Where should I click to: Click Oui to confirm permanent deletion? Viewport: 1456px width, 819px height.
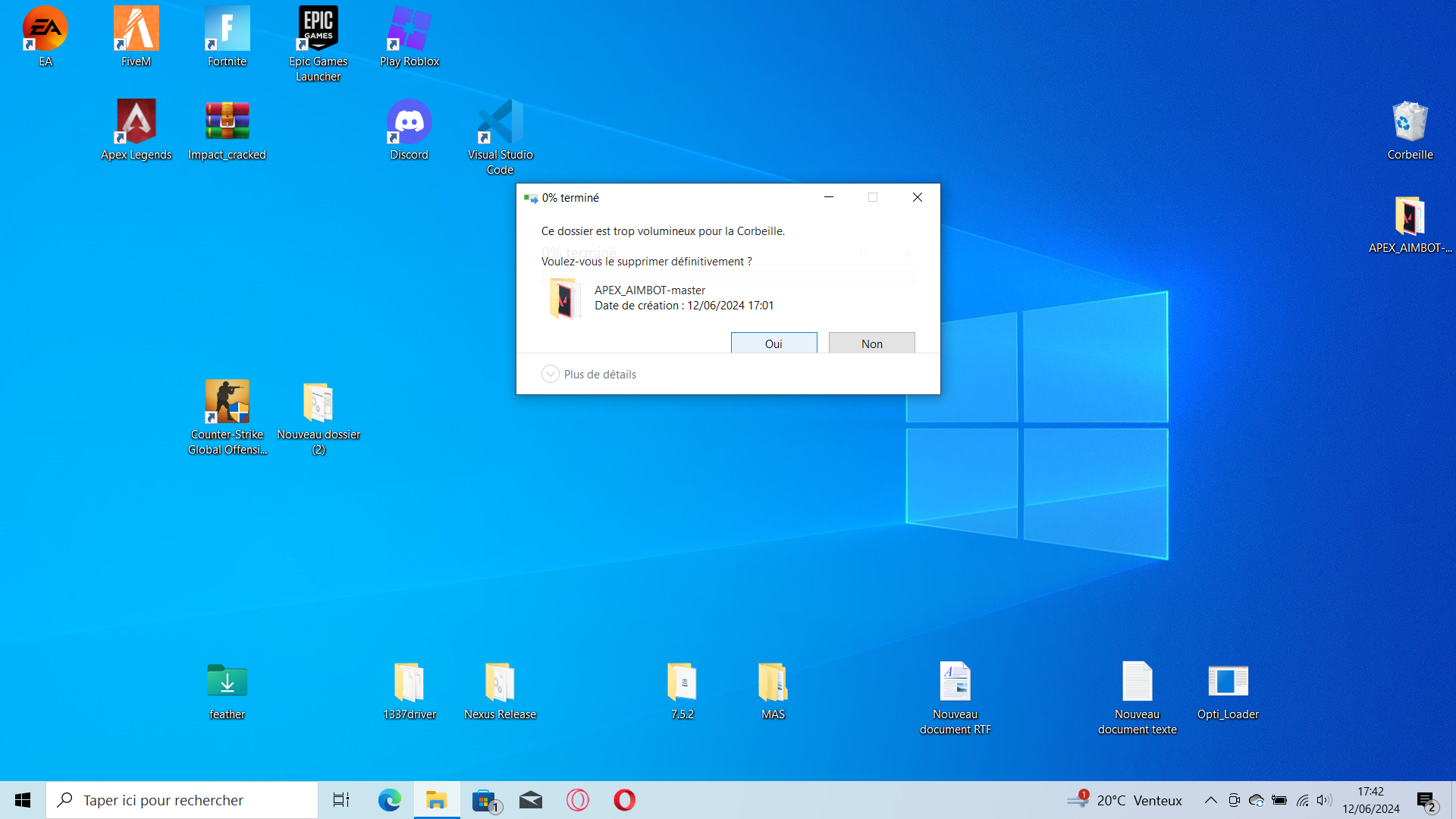[x=773, y=344]
